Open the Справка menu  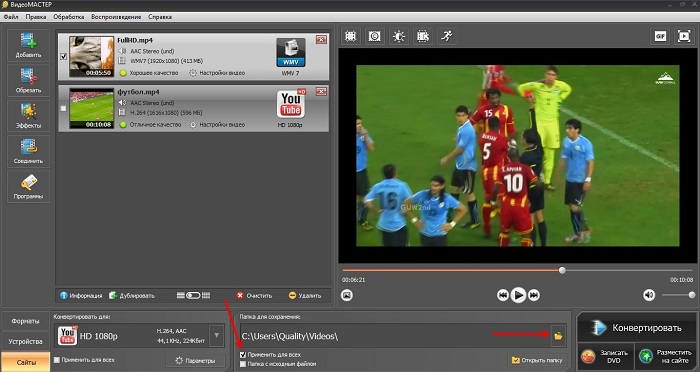click(x=160, y=17)
